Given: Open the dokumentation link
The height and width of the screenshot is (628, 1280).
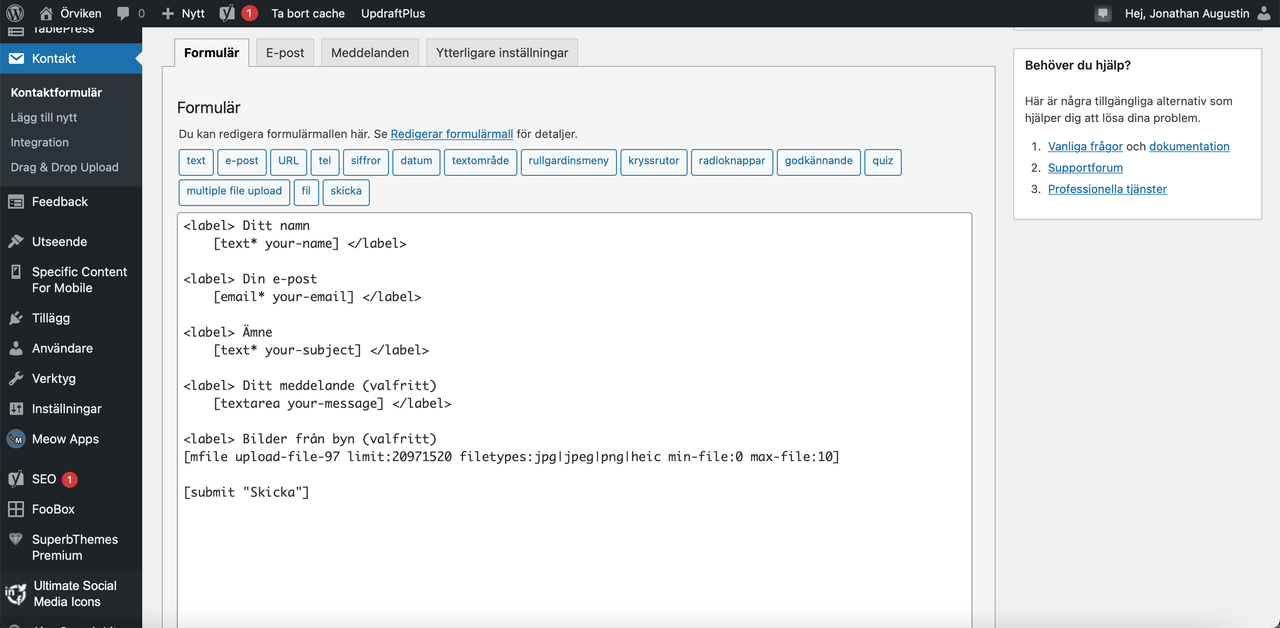Looking at the screenshot, I should pyautogui.click(x=1189, y=146).
